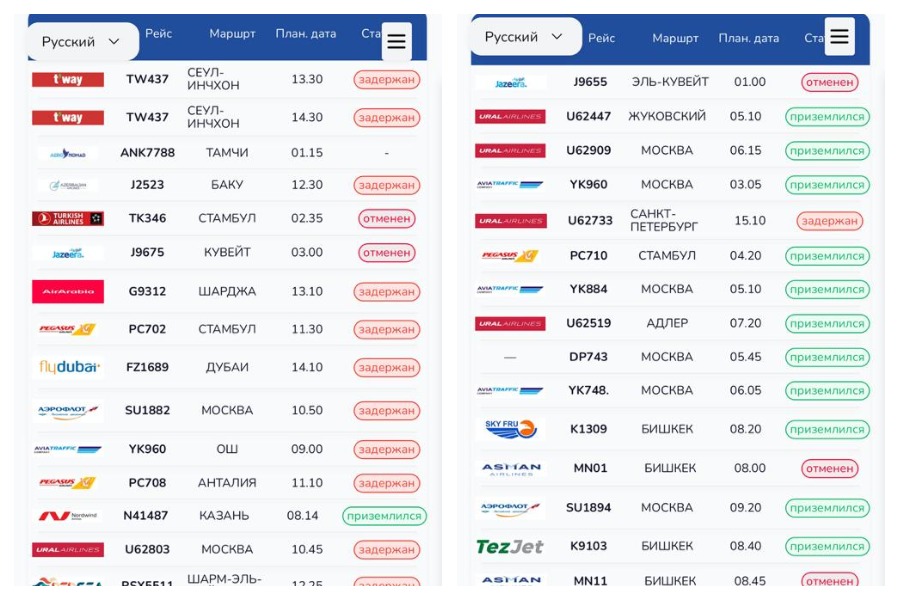The height and width of the screenshot is (600, 900).
Task: Click the flydubai airline logo
Action: click(68, 367)
